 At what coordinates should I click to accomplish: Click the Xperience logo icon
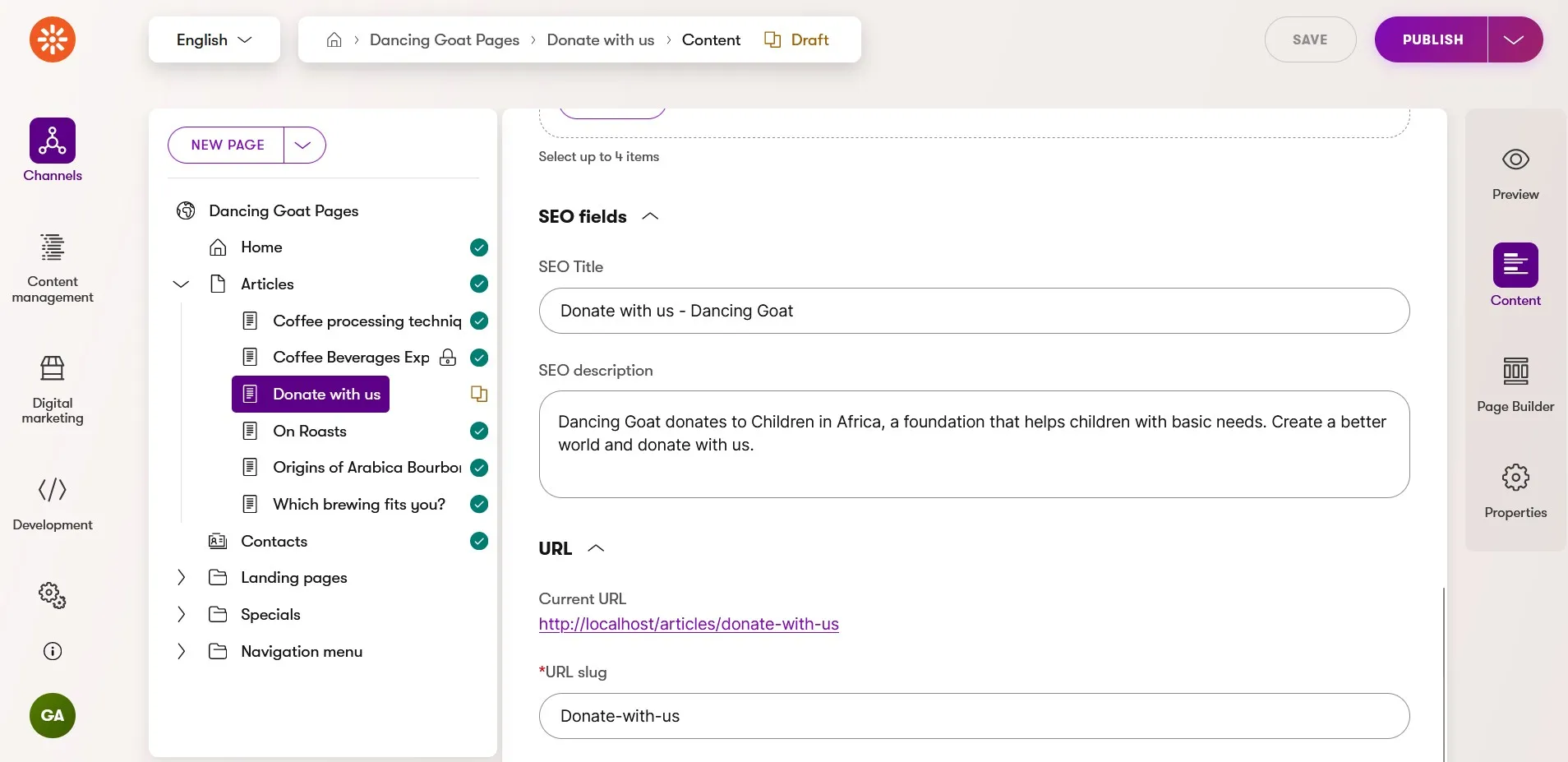[x=53, y=39]
